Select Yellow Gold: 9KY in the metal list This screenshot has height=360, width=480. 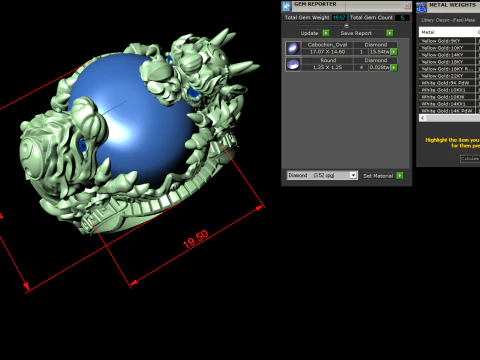click(447, 41)
